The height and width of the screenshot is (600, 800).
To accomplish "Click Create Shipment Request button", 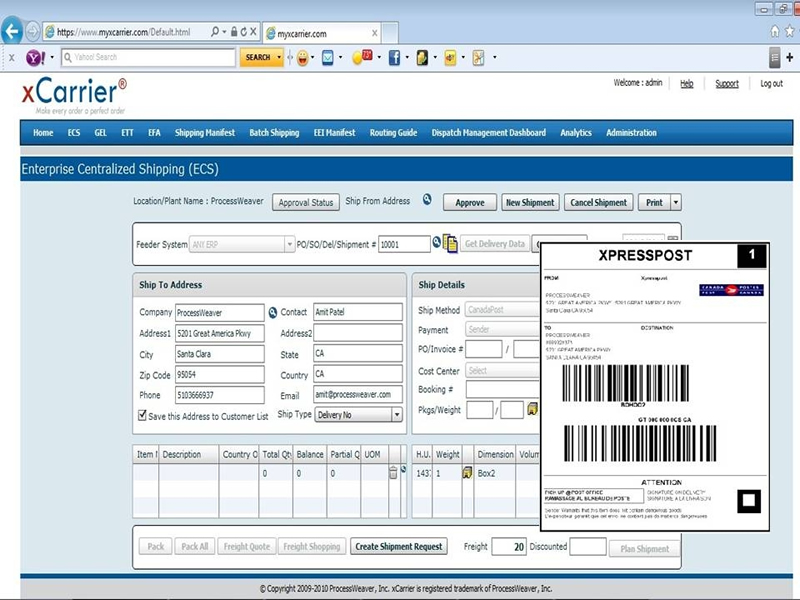I will click(x=398, y=546).
